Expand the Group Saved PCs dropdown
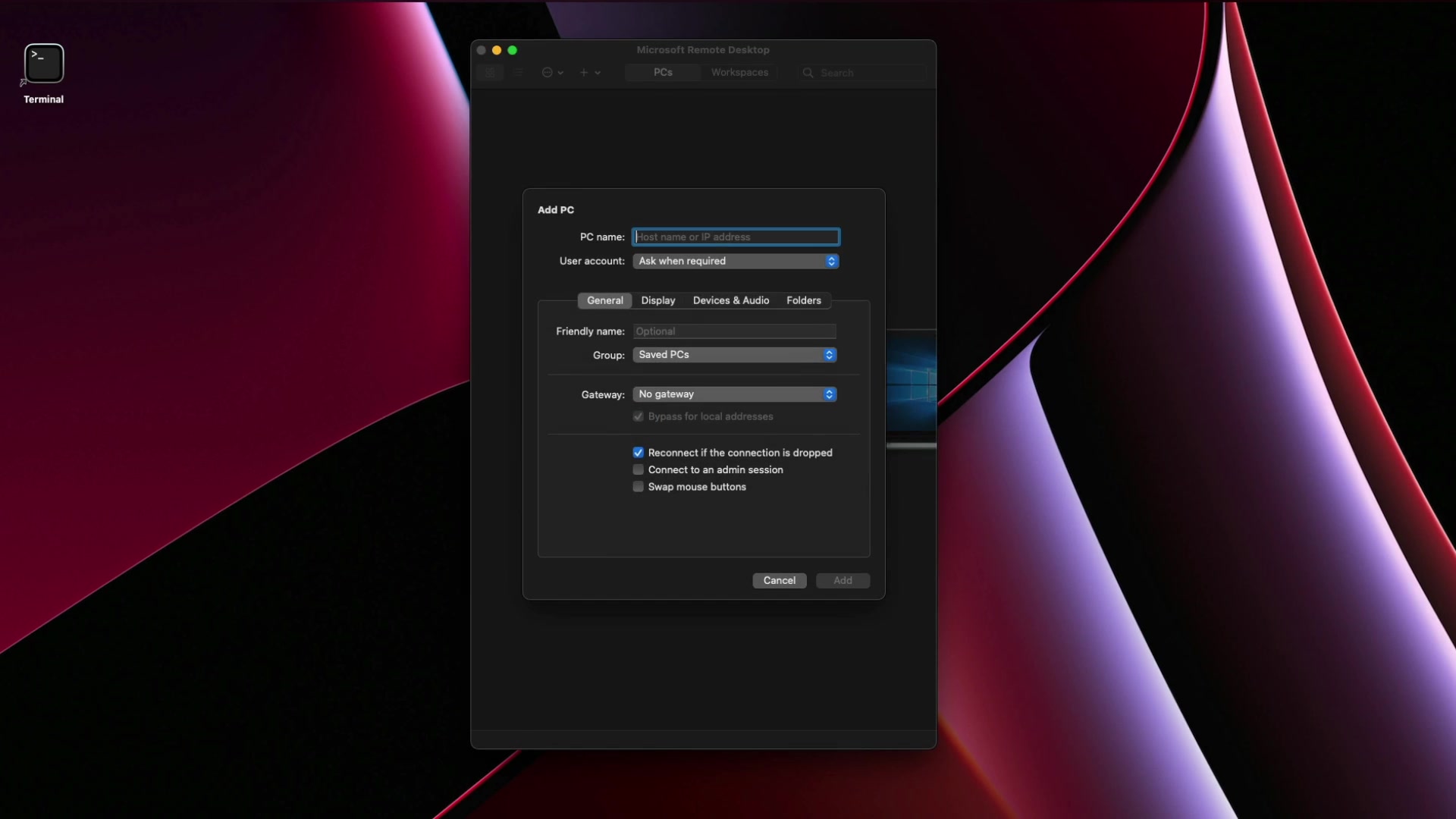Image resolution: width=1456 pixels, height=819 pixels. click(x=734, y=355)
